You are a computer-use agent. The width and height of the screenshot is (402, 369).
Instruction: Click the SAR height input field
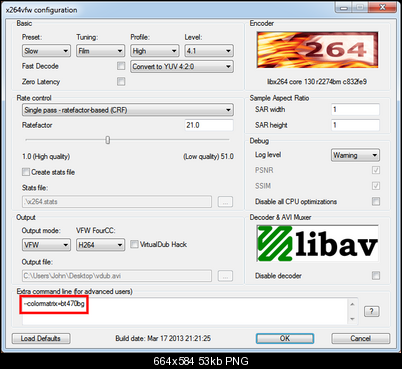(x=355, y=125)
